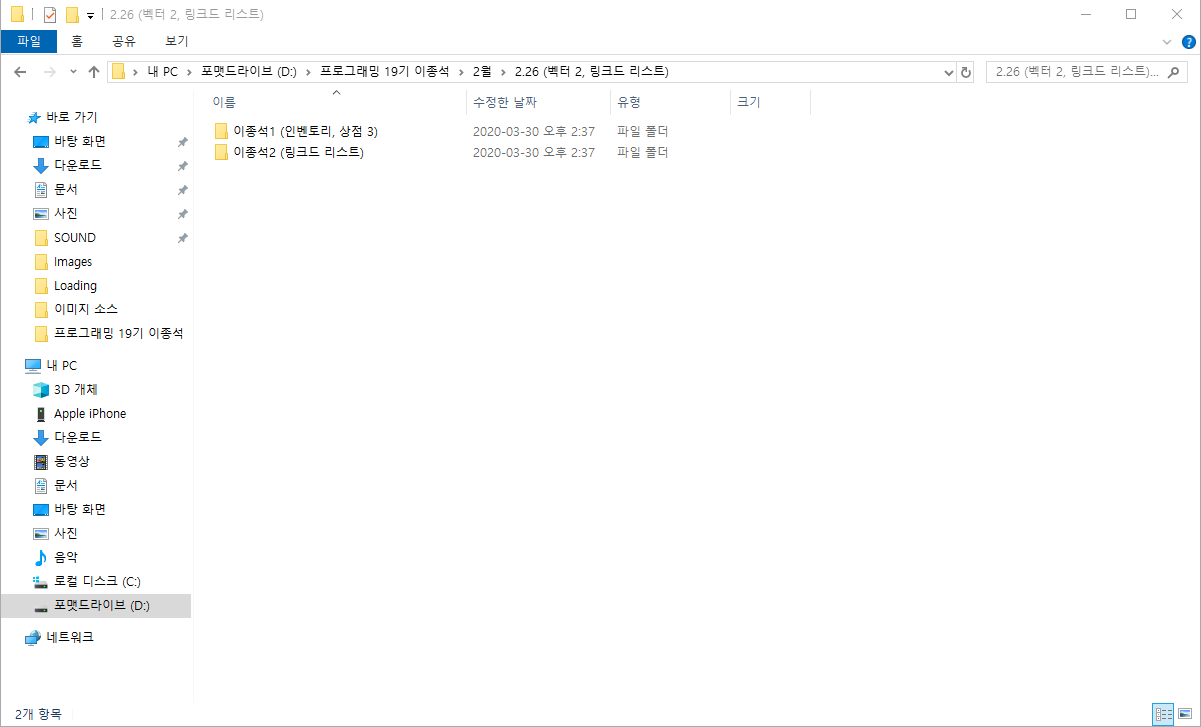Switch to details view layout
The width and height of the screenshot is (1201, 727).
click(1162, 713)
